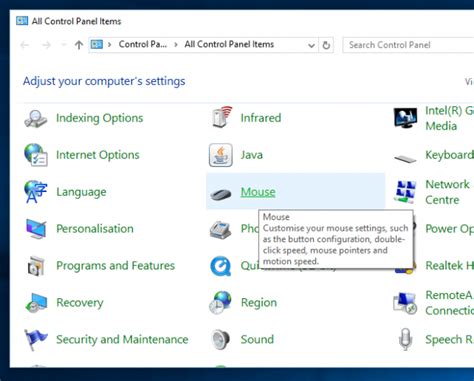Open the QuickTime icon
The width and height of the screenshot is (474, 381).
tap(220, 266)
